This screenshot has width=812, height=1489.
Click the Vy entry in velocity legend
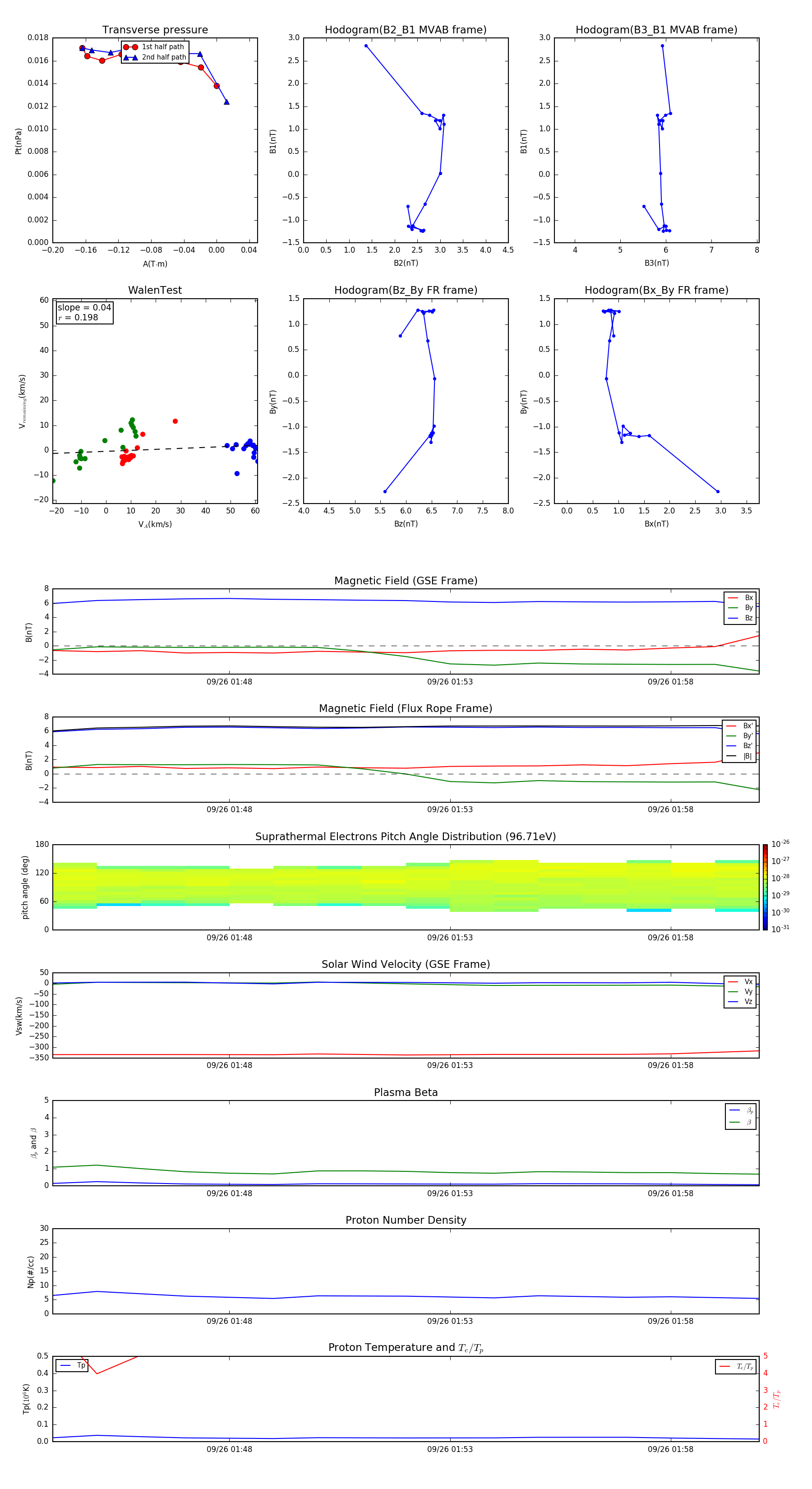click(740, 992)
